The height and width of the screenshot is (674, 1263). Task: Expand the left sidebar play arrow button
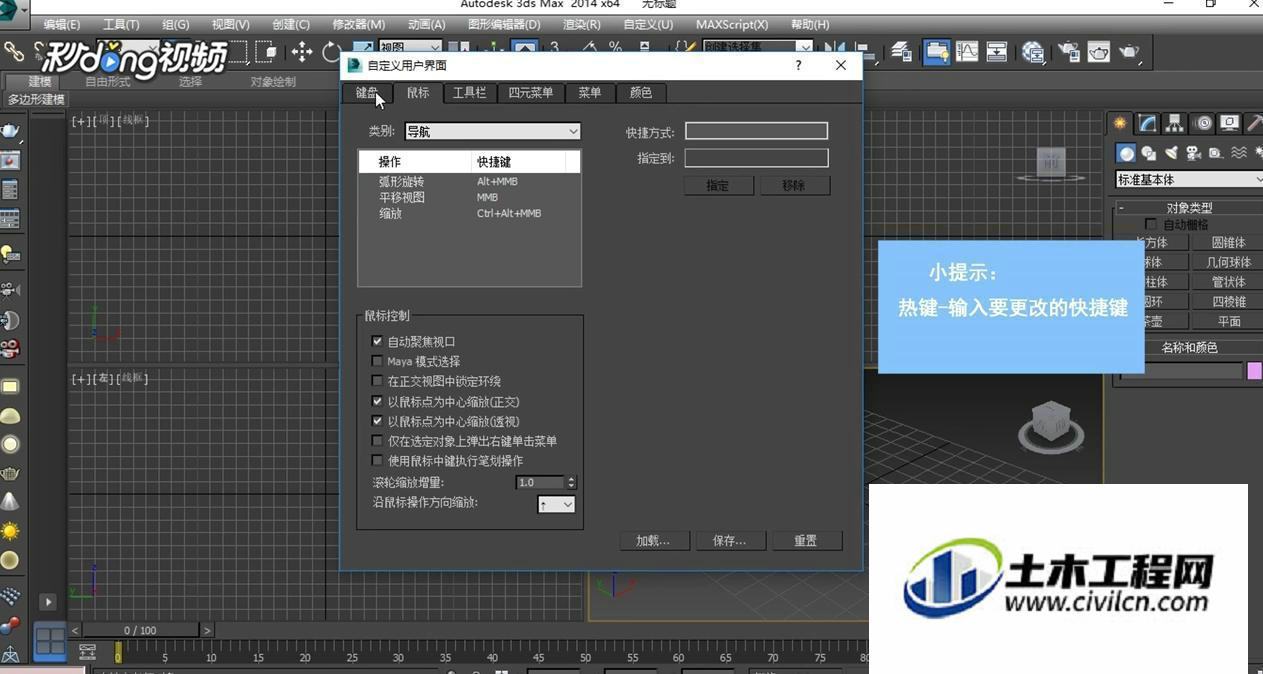click(47, 602)
